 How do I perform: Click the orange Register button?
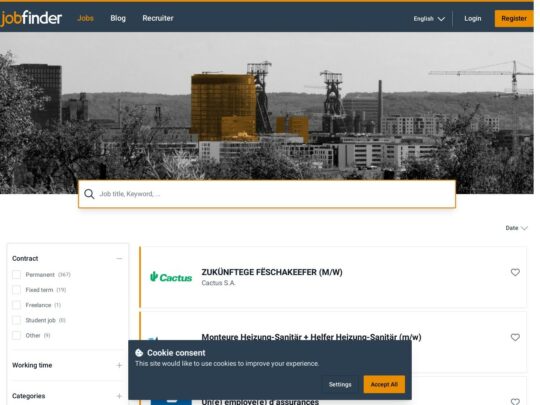click(514, 19)
